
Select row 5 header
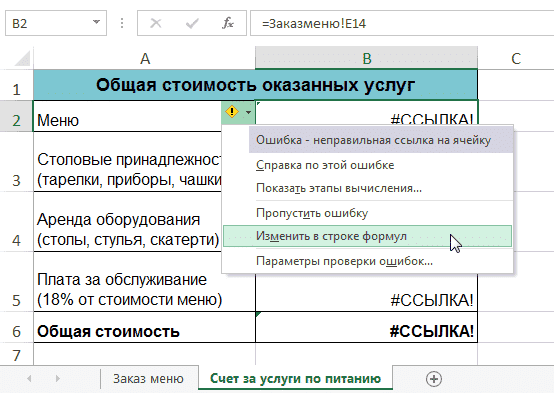tap(17, 282)
